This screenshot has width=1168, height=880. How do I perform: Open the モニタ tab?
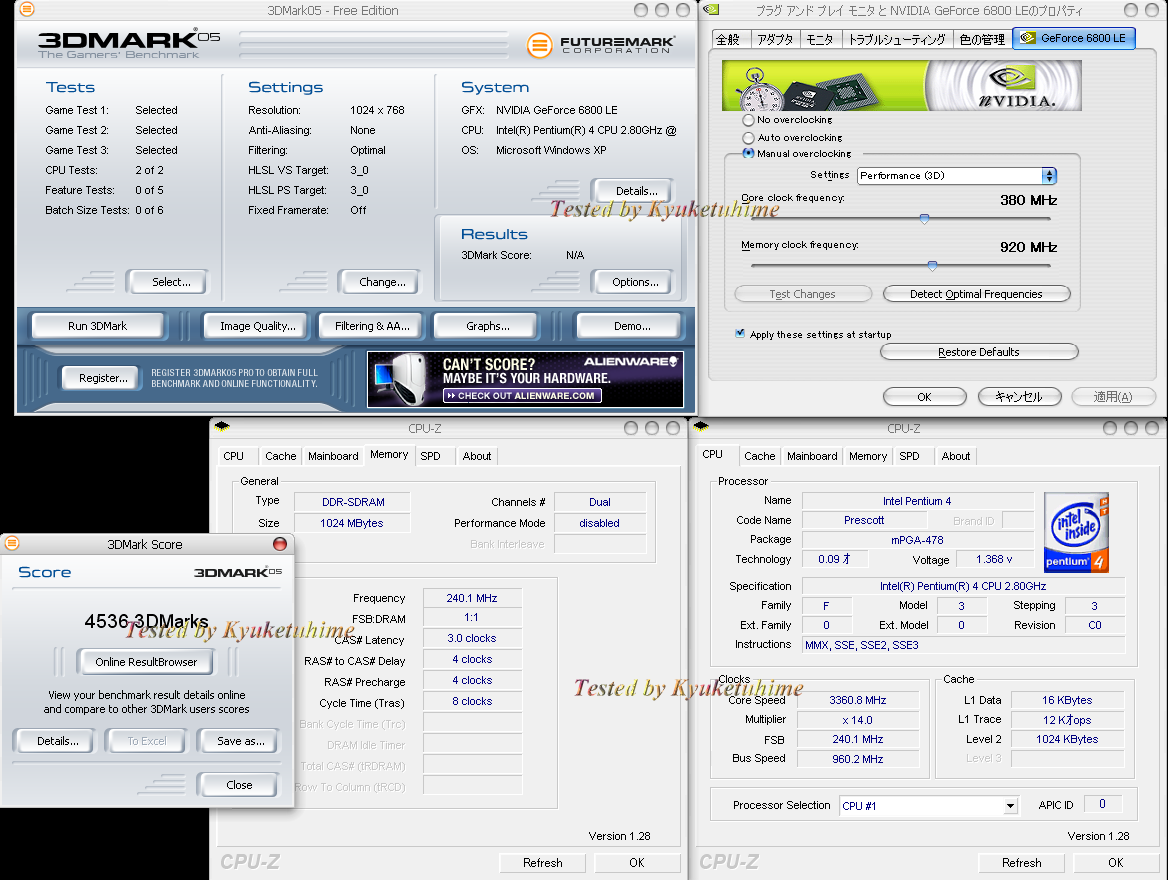click(x=820, y=39)
